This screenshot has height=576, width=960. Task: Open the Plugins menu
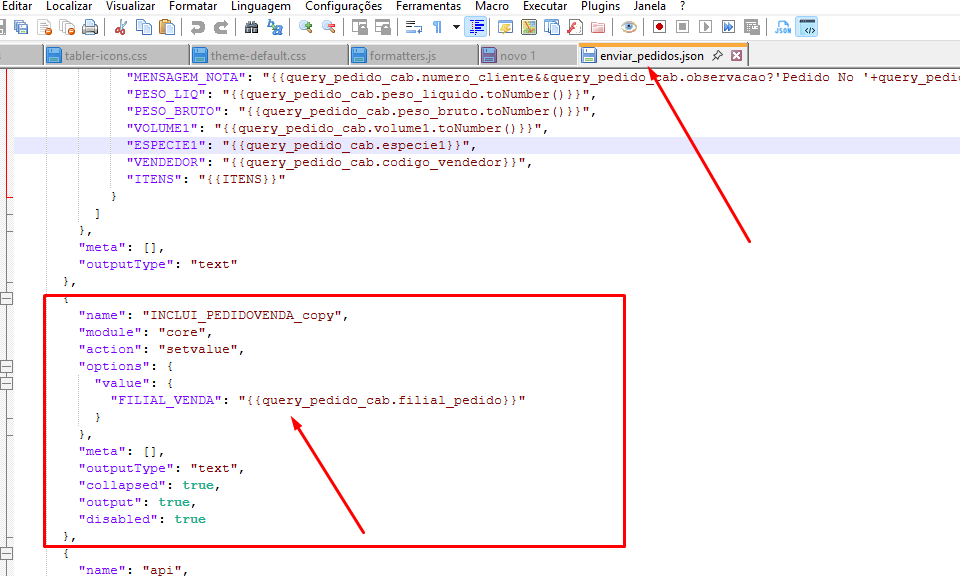(600, 6)
